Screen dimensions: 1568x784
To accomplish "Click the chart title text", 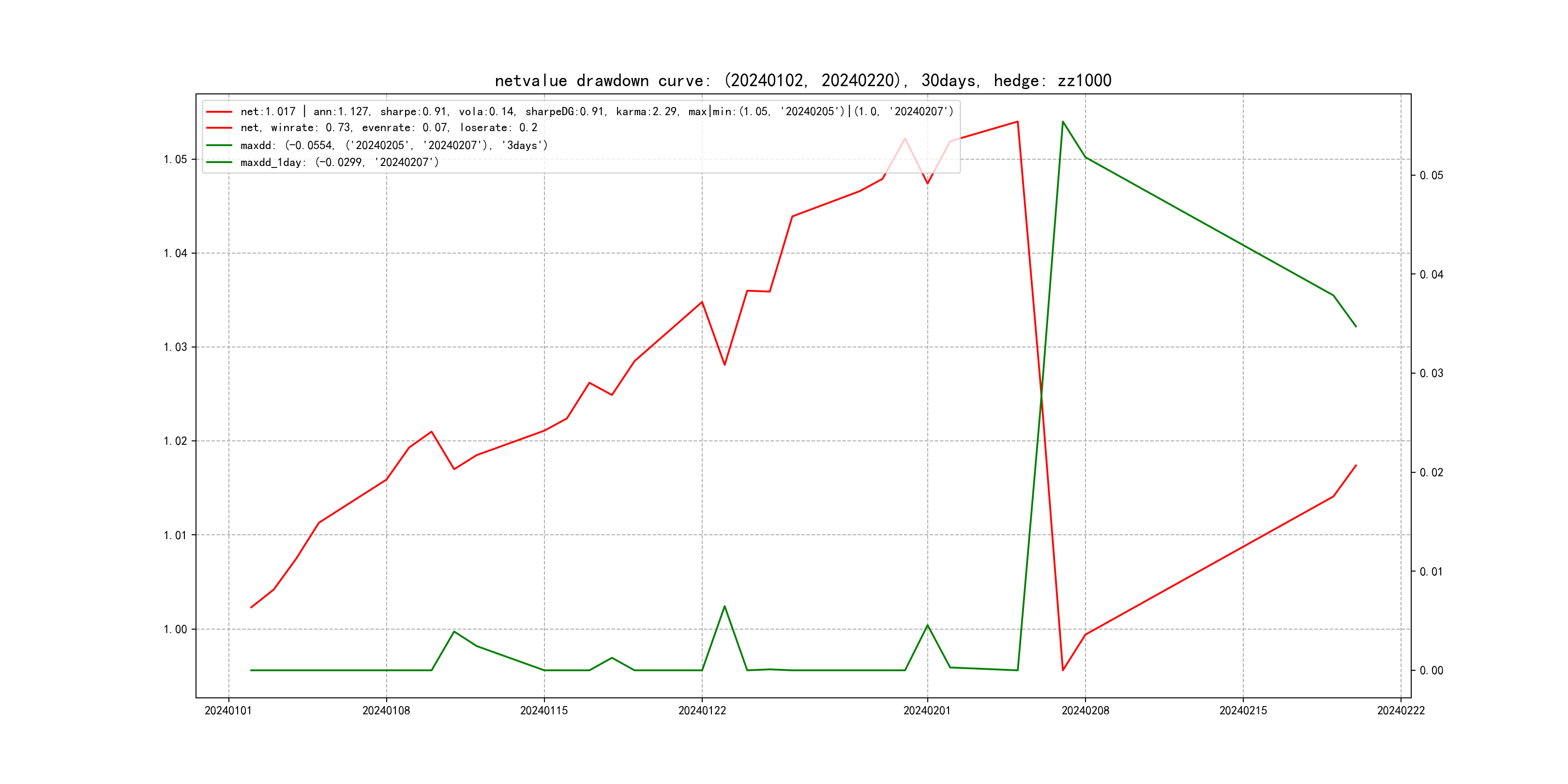I will coord(803,80).
